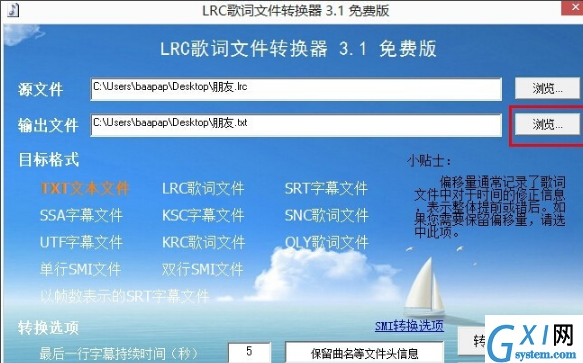
Task: Pick KRC歌词文件 target format
Action: pyautogui.click(x=203, y=242)
